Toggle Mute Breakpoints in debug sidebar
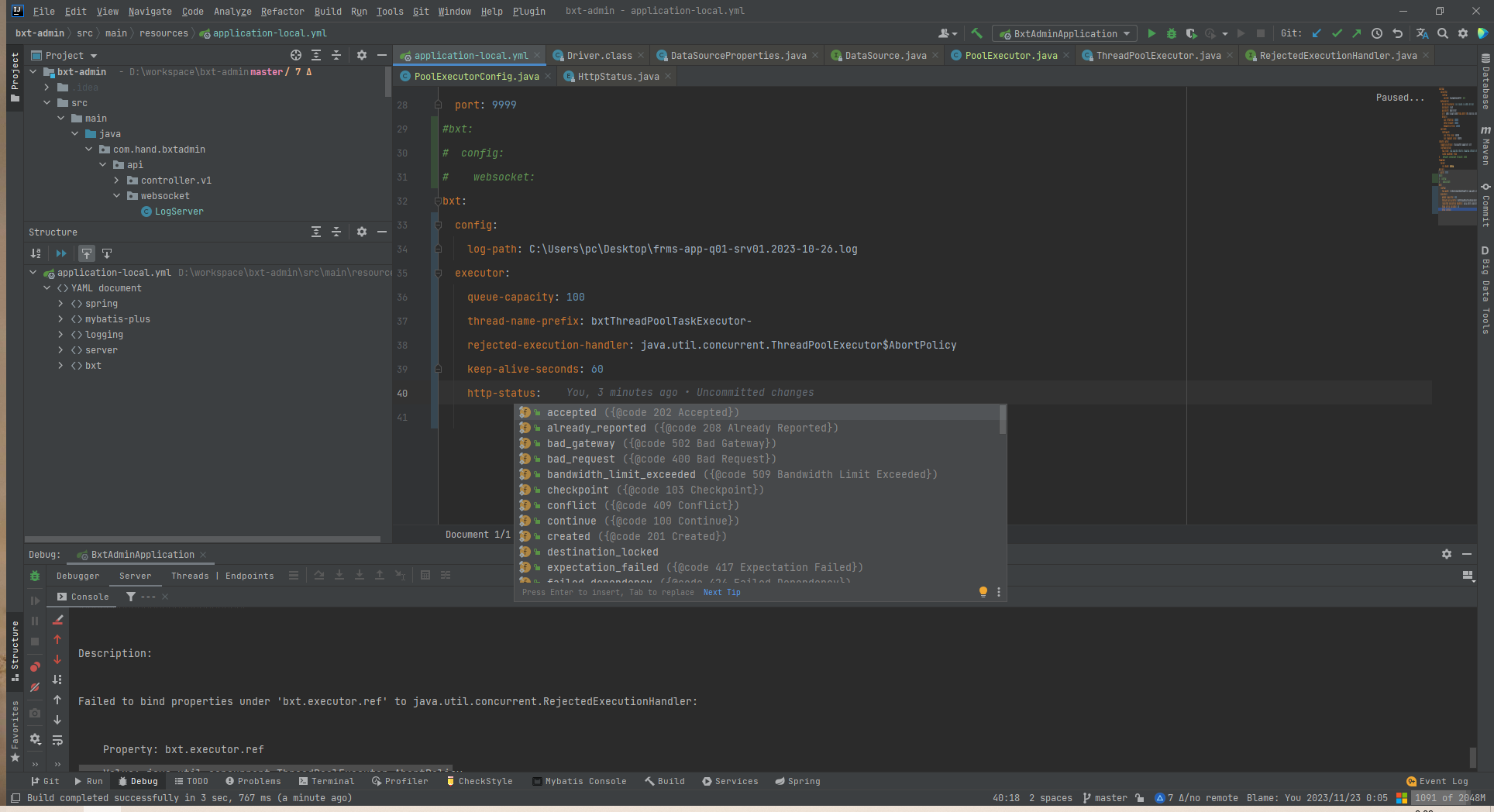1494x812 pixels. (x=35, y=687)
